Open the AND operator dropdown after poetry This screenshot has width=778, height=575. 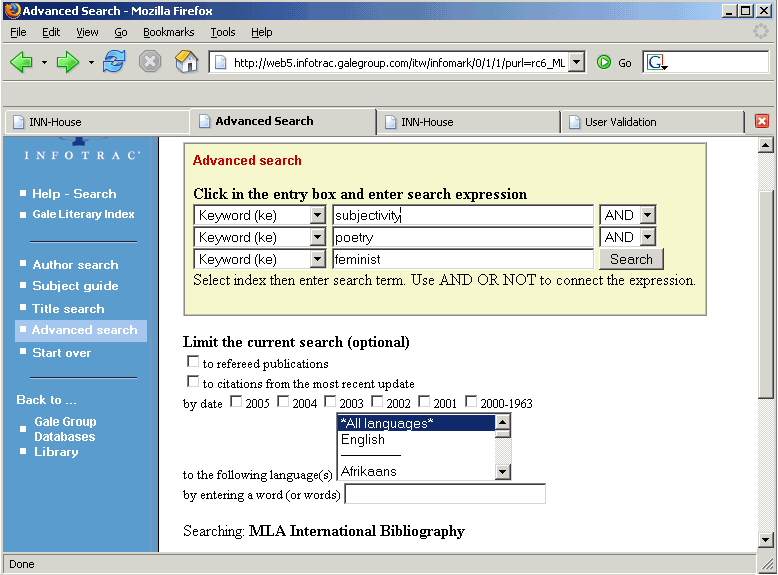click(648, 237)
